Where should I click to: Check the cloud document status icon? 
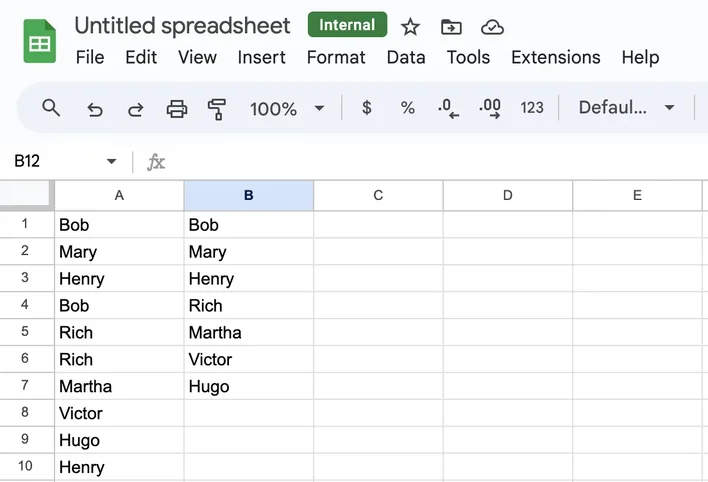pos(492,27)
